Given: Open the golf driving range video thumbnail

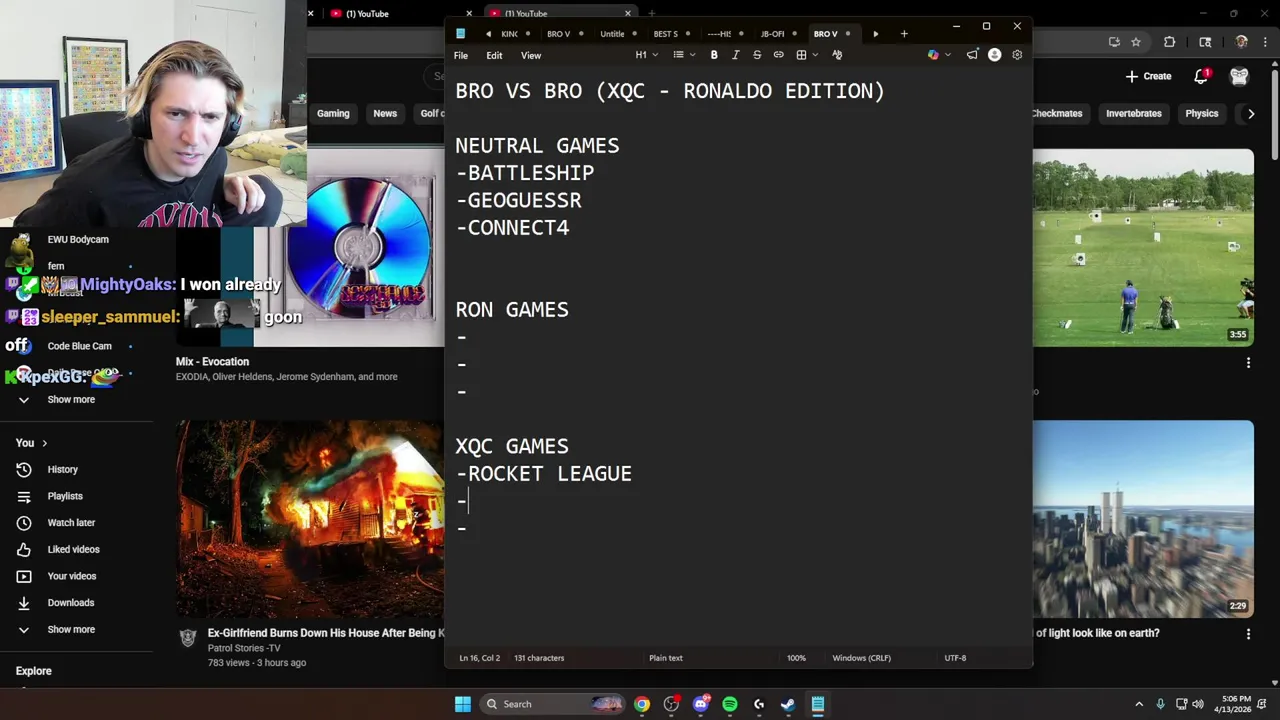Looking at the screenshot, I should [1143, 248].
